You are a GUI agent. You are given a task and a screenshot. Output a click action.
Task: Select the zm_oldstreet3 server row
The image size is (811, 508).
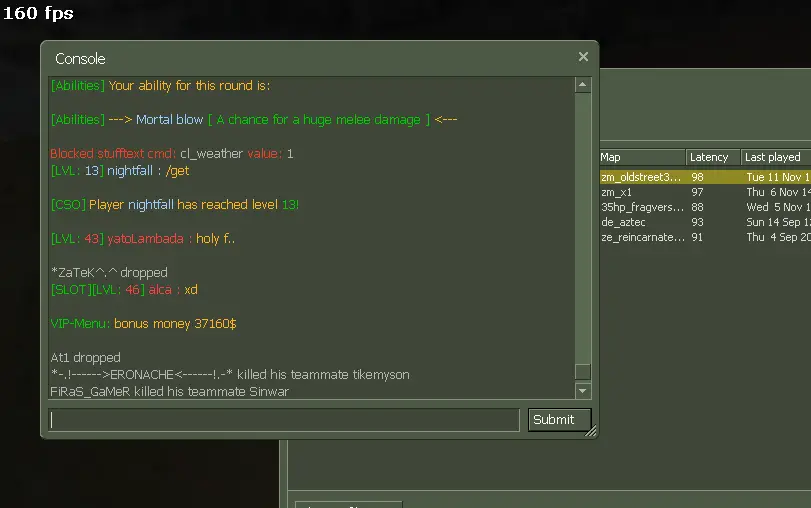(700, 177)
